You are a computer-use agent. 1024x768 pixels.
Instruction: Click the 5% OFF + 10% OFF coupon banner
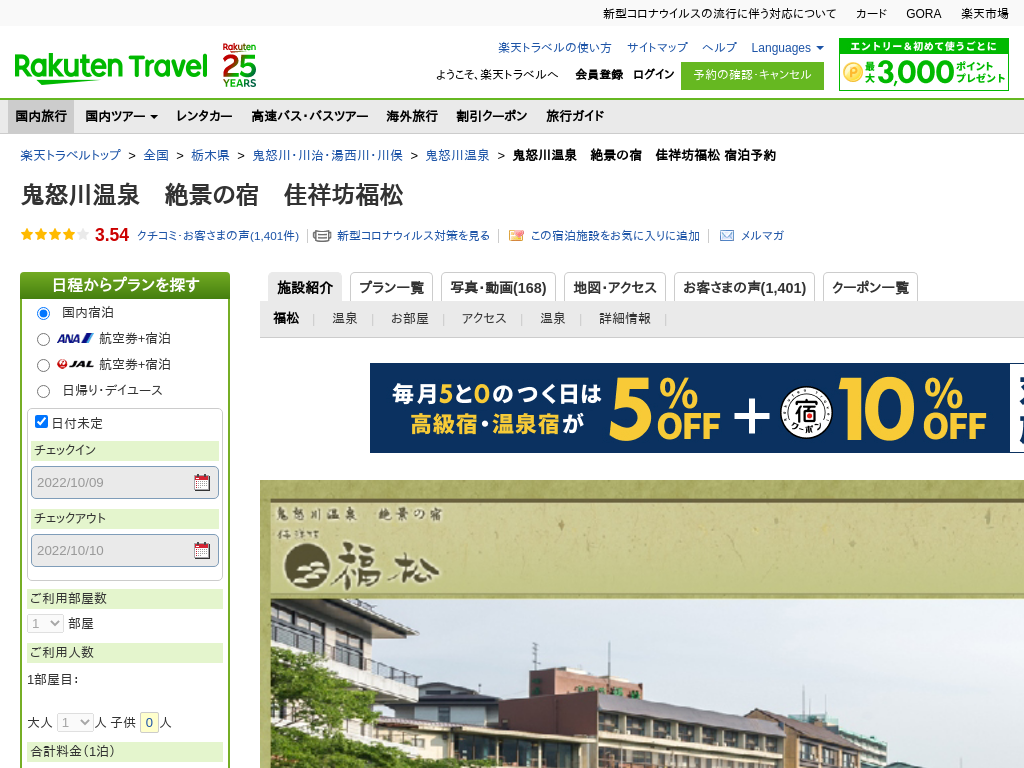[x=697, y=408]
